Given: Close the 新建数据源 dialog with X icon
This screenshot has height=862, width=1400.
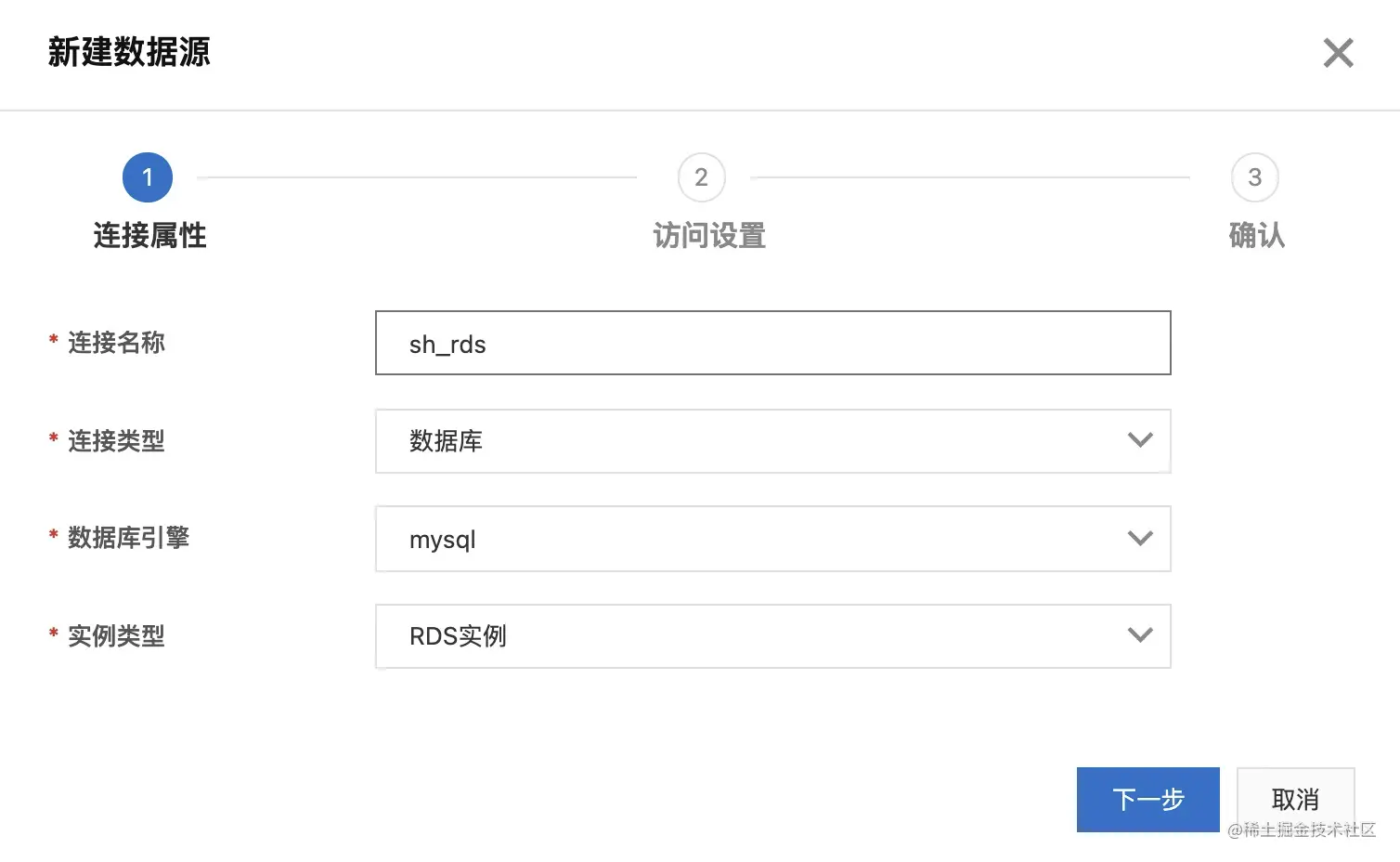Looking at the screenshot, I should [1338, 53].
